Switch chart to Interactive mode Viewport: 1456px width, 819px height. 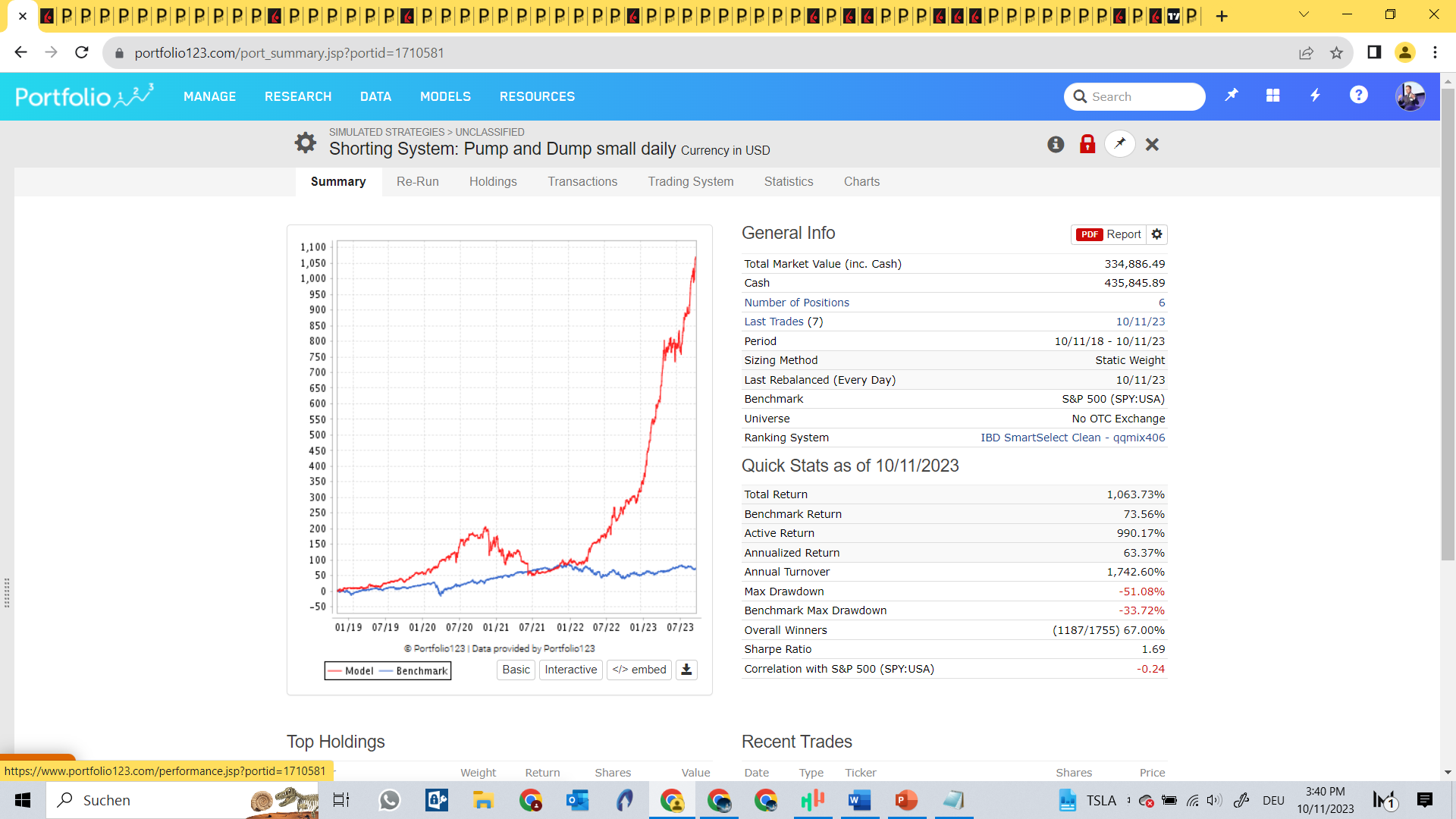570,670
